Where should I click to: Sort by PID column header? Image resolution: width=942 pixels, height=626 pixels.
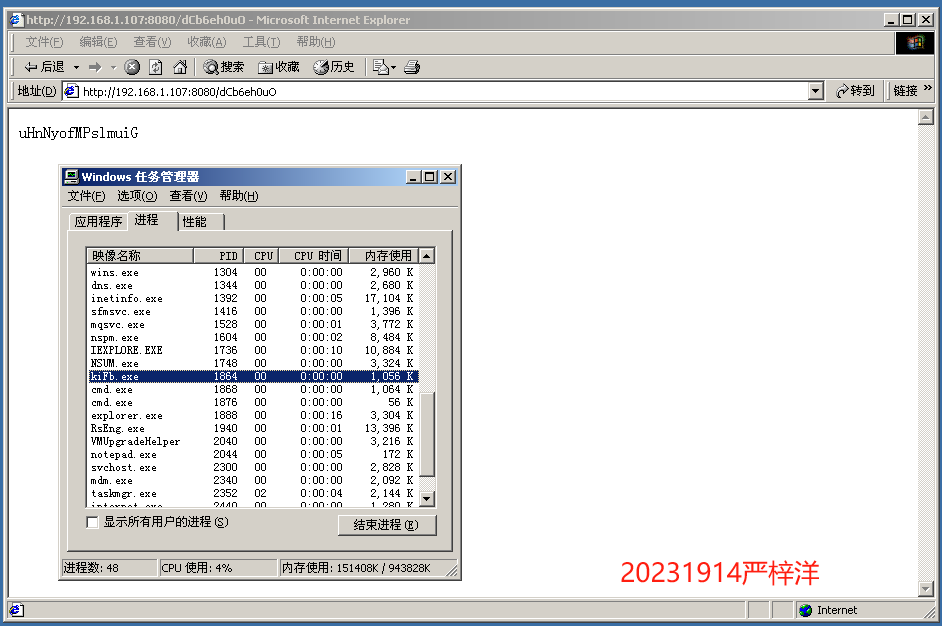coord(218,256)
